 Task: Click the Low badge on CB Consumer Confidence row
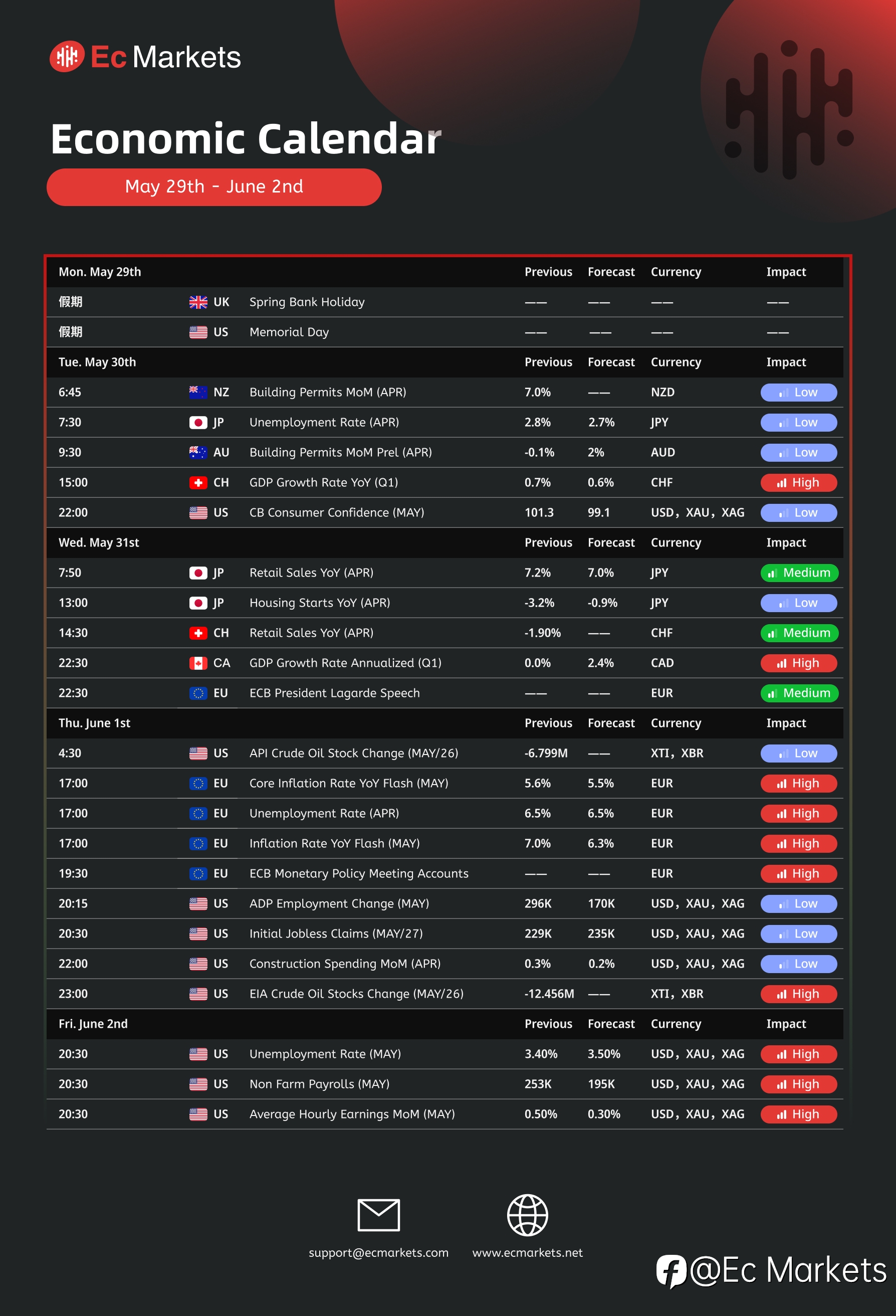click(x=799, y=512)
